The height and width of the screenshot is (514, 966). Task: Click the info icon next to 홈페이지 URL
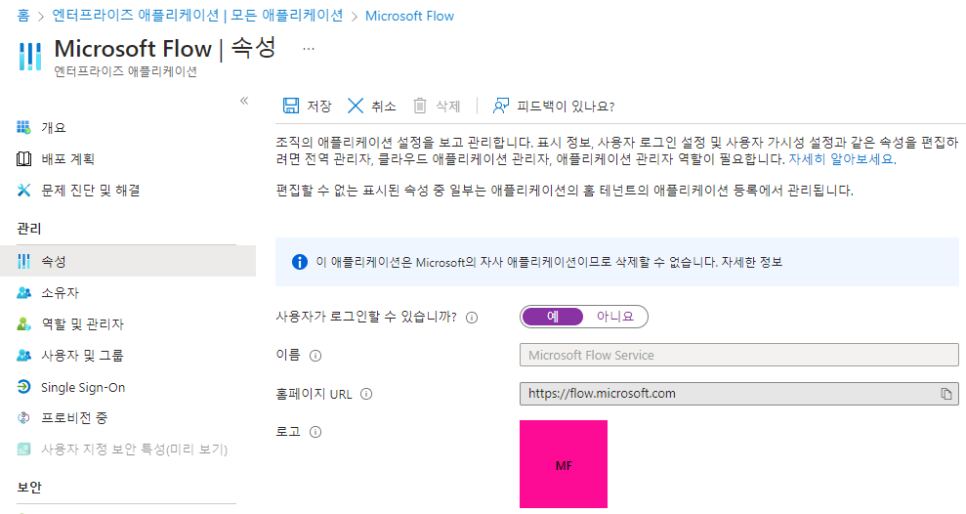pos(366,394)
